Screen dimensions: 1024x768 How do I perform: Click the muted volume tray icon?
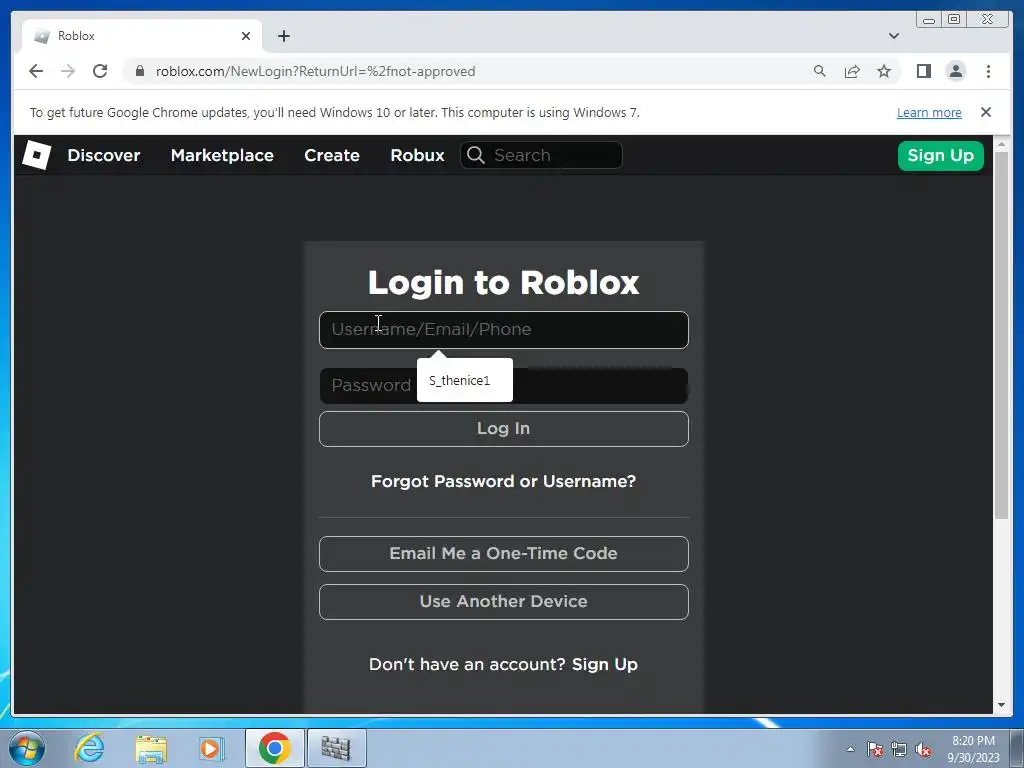[x=923, y=749]
